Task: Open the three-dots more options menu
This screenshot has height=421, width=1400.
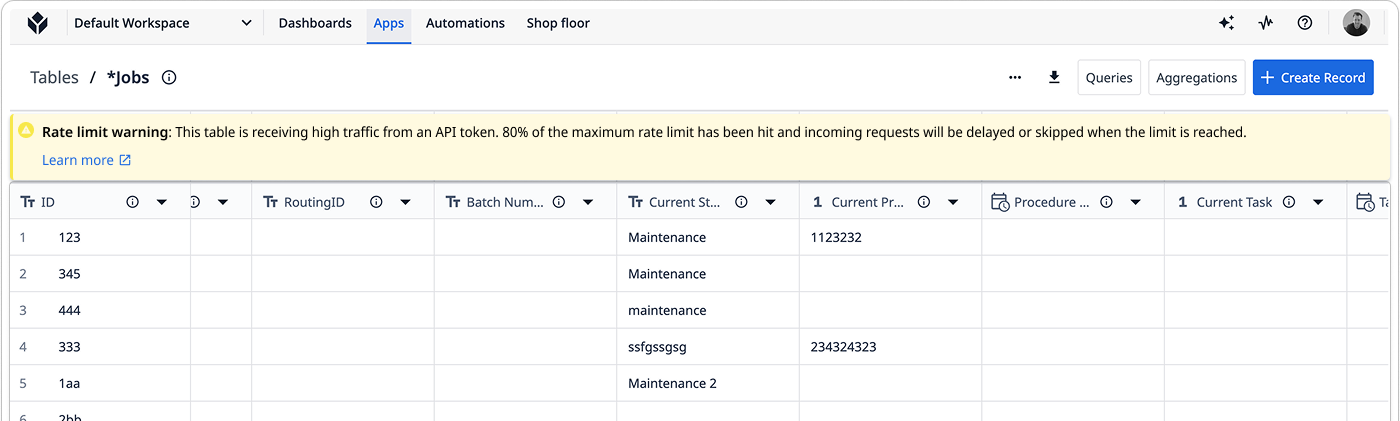Action: coord(1015,77)
